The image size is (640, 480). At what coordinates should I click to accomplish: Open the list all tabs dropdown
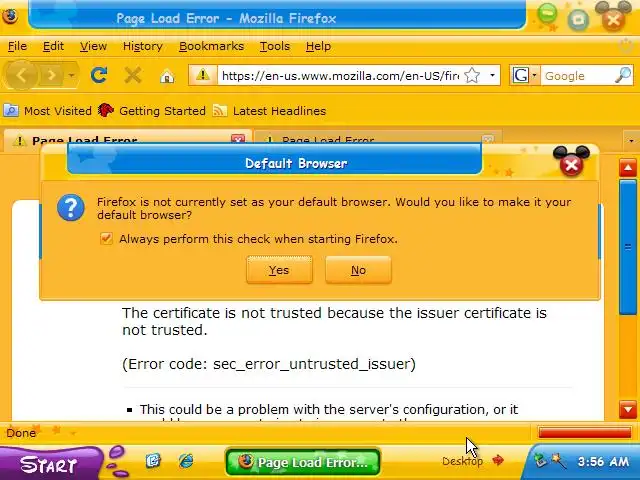pyautogui.click(x=631, y=140)
